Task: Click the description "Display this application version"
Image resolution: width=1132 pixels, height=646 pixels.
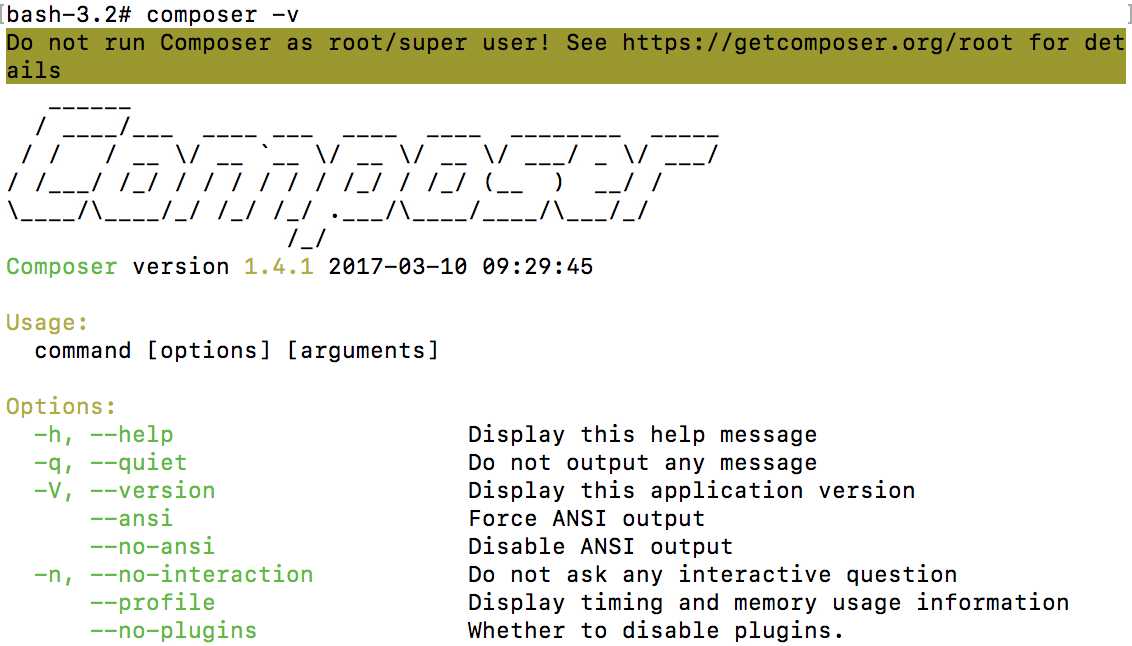Action: (692, 491)
